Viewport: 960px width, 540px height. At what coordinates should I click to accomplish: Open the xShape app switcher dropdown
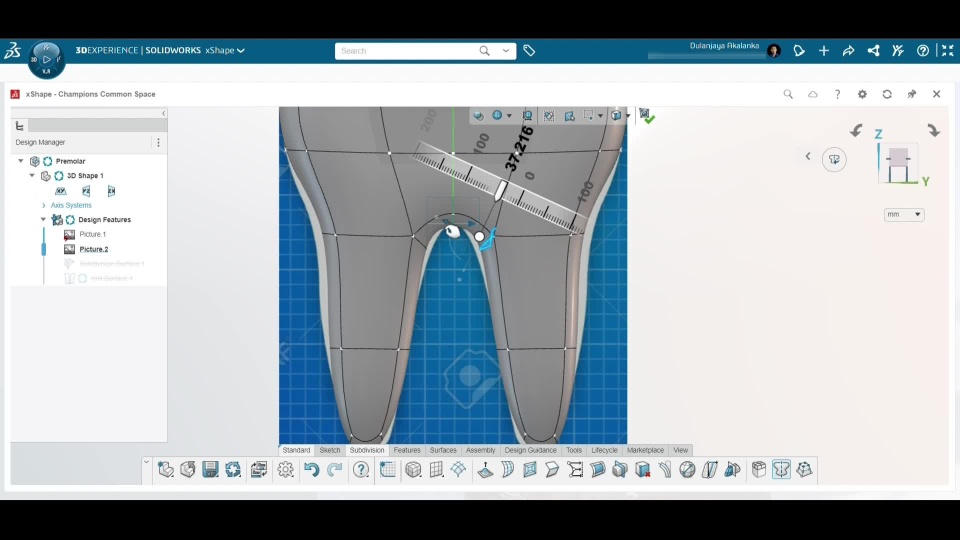click(241, 51)
